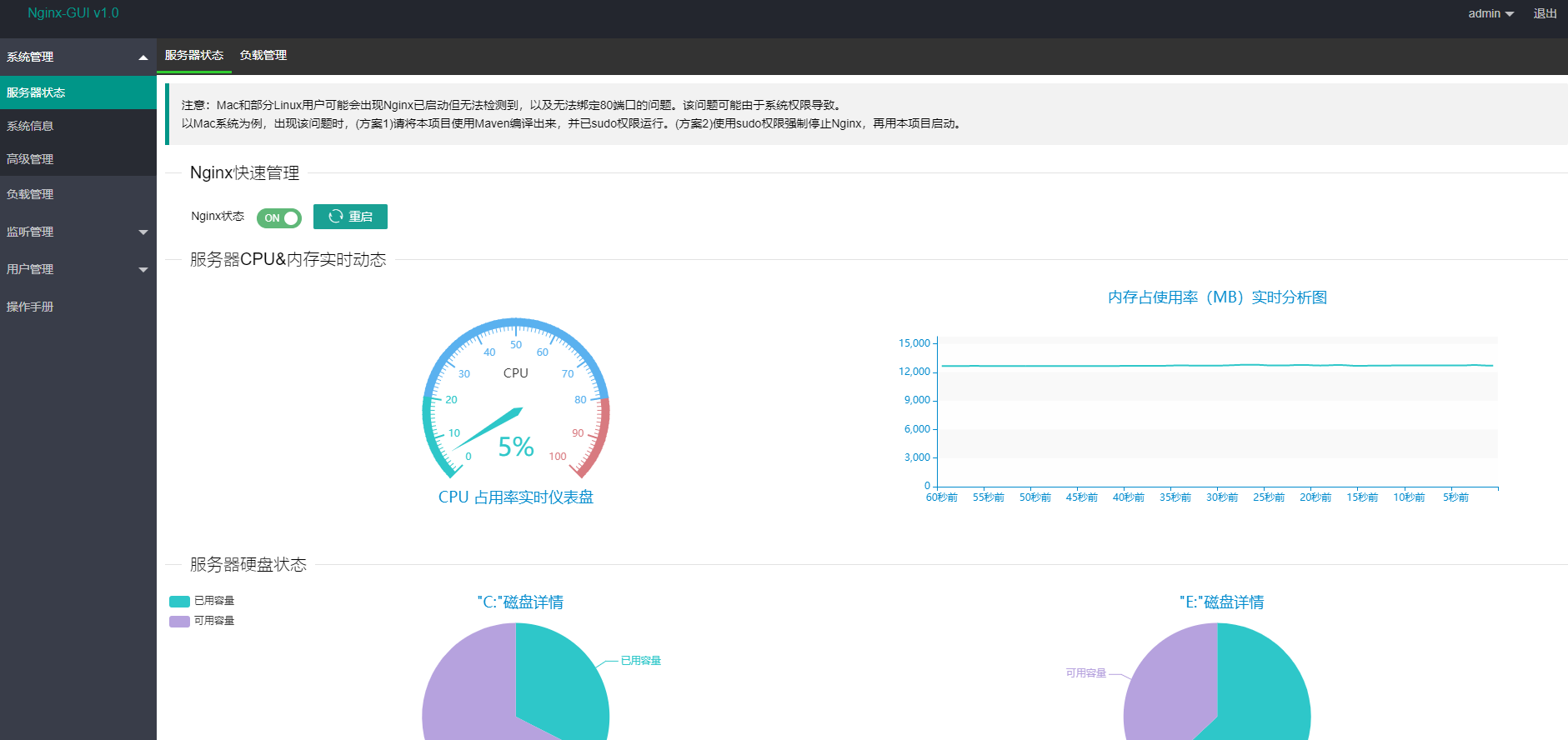
Task: Click the "E:"磁盘详情 chart title
Action: 1221,602
